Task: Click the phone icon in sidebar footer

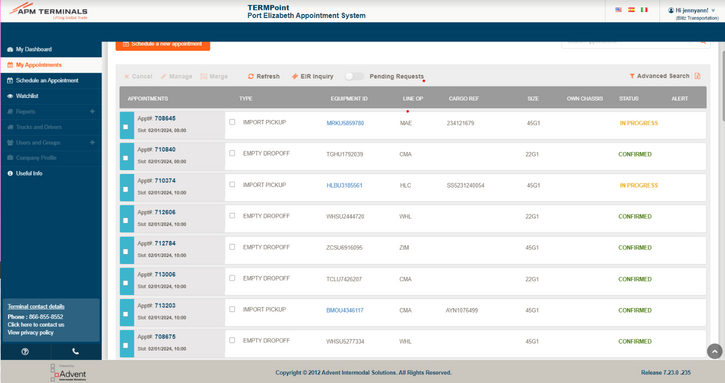Action: (x=75, y=352)
